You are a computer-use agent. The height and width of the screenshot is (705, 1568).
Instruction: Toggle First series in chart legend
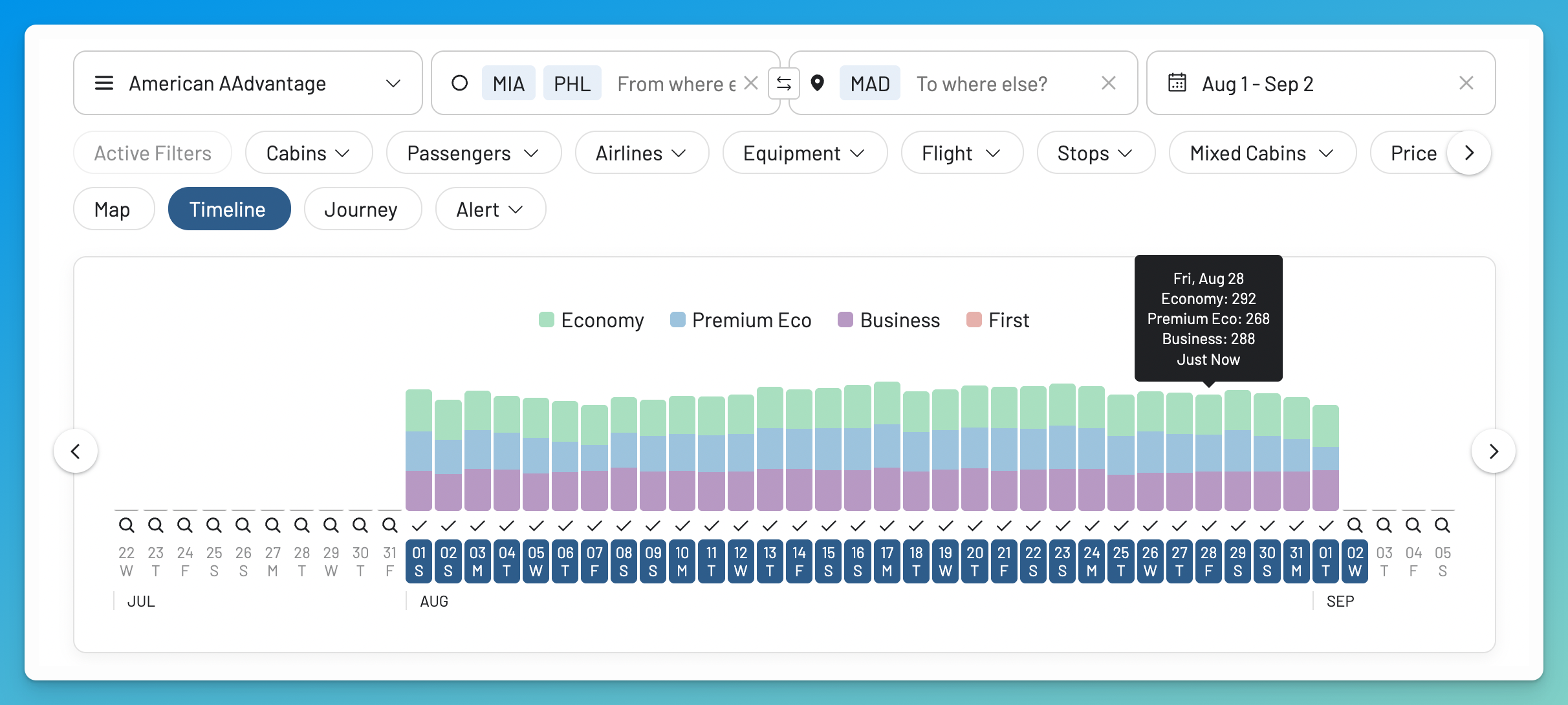(997, 320)
